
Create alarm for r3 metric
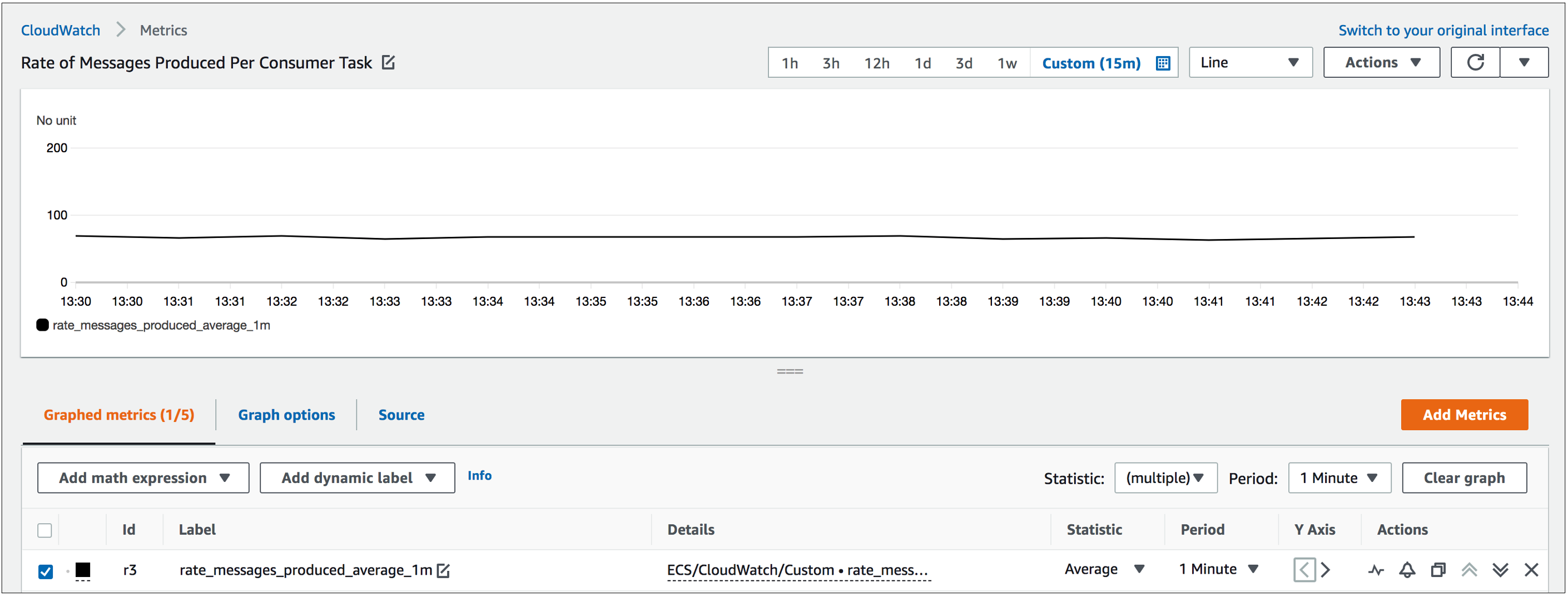click(1407, 570)
